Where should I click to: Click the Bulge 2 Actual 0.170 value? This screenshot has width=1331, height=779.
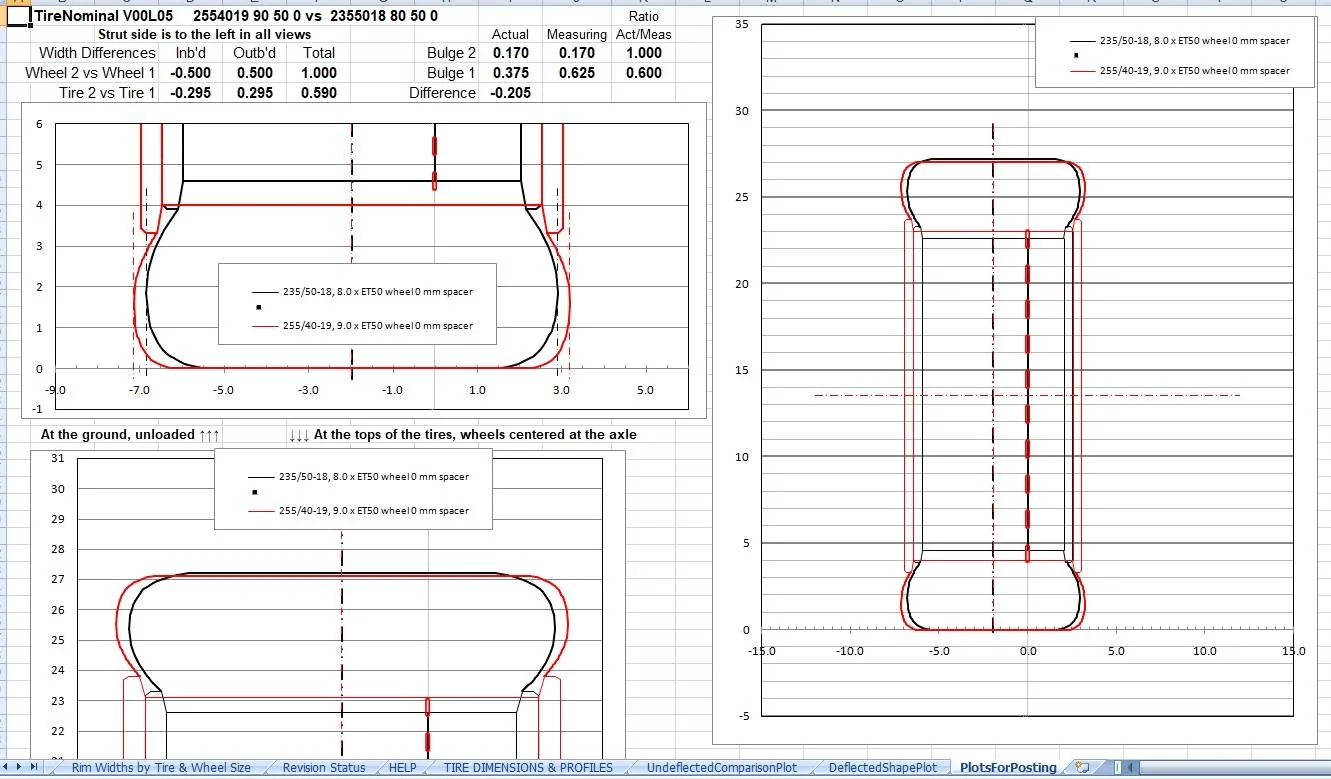pyautogui.click(x=510, y=53)
